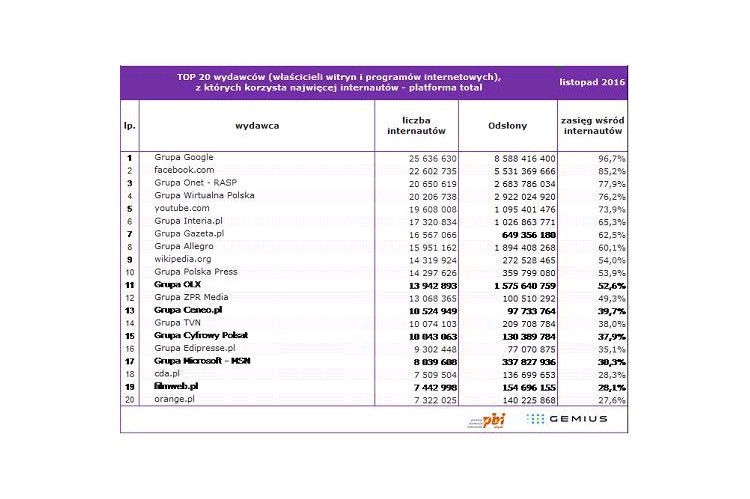The height and width of the screenshot is (499, 750).
Task: Select the youtube.com publisher entry
Action: point(182,208)
